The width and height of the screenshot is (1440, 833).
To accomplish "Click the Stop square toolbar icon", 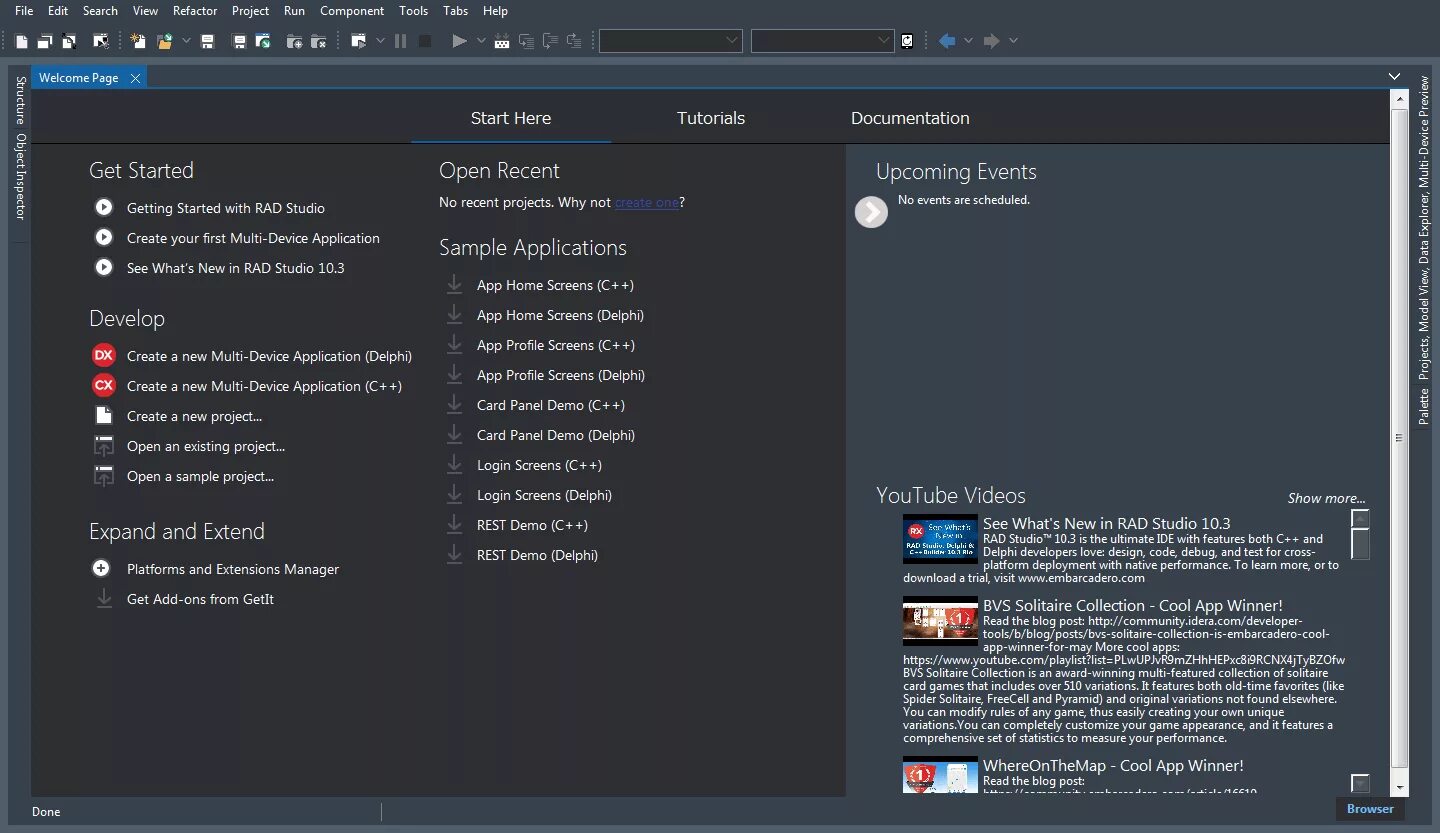I will click(425, 41).
